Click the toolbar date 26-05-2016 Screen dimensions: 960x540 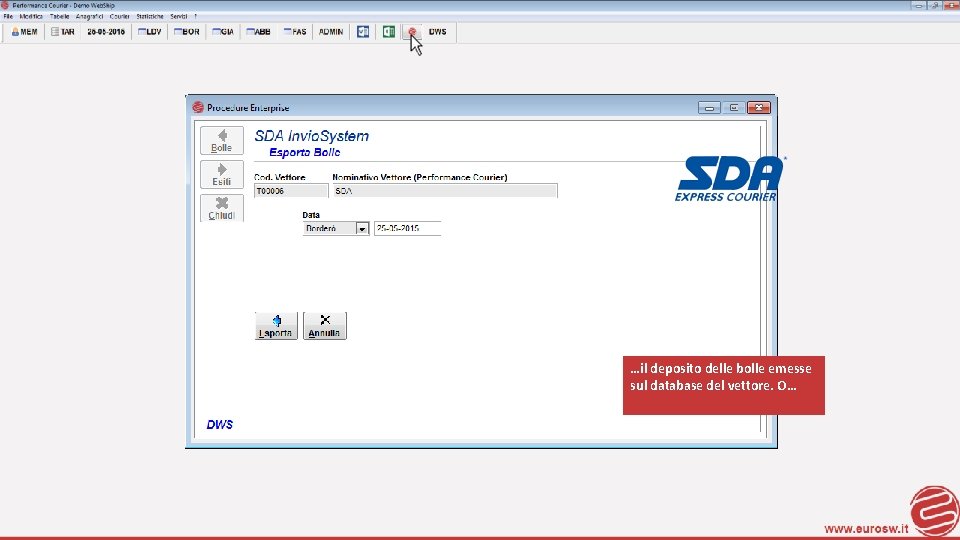(x=106, y=32)
